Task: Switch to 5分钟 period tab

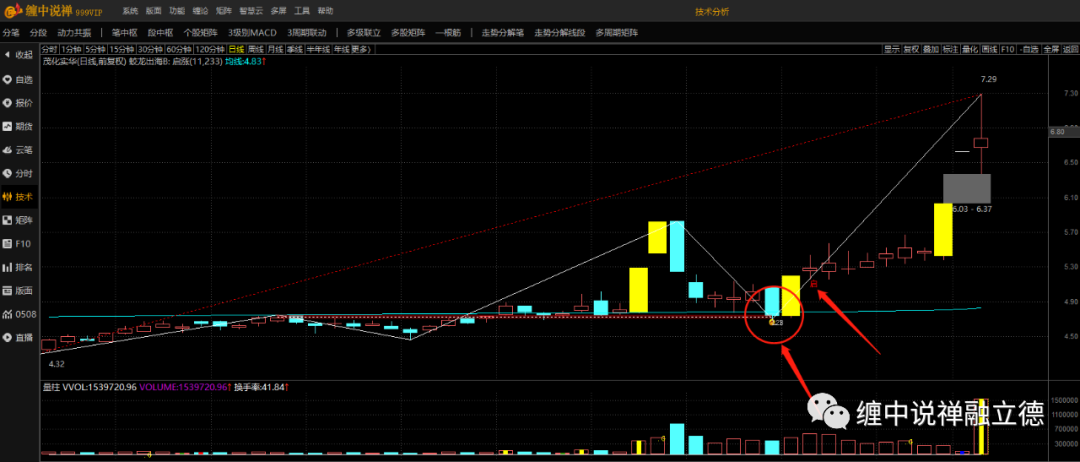Action: 94,49
